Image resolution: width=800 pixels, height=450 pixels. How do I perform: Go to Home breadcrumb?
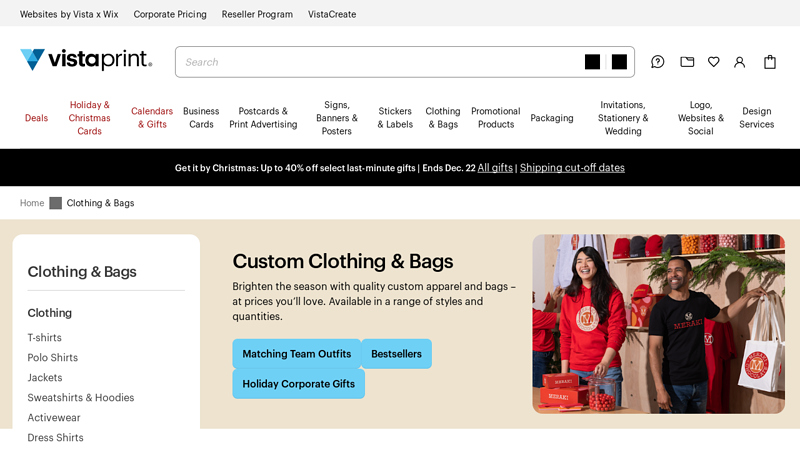[32, 203]
